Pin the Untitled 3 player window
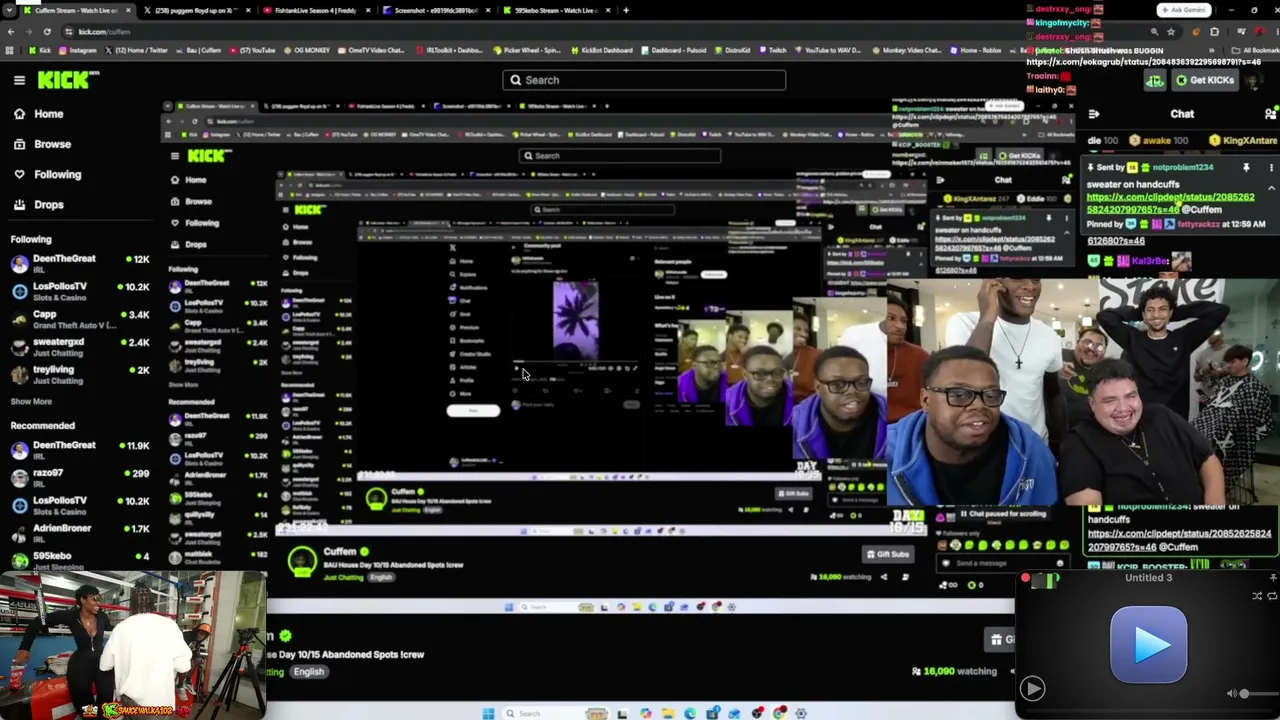The width and height of the screenshot is (1280, 720). [1273, 578]
